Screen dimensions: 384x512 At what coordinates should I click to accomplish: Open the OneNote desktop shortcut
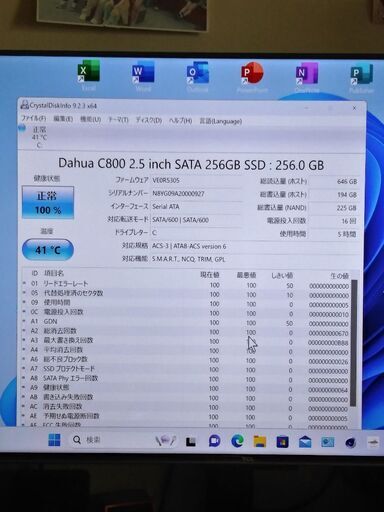[307, 78]
